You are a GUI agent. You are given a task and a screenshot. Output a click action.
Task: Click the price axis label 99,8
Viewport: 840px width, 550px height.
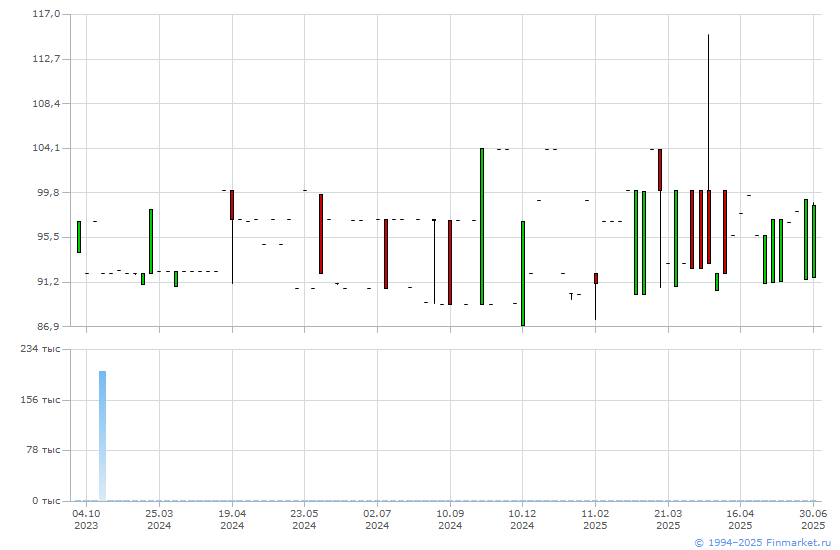(x=48, y=192)
